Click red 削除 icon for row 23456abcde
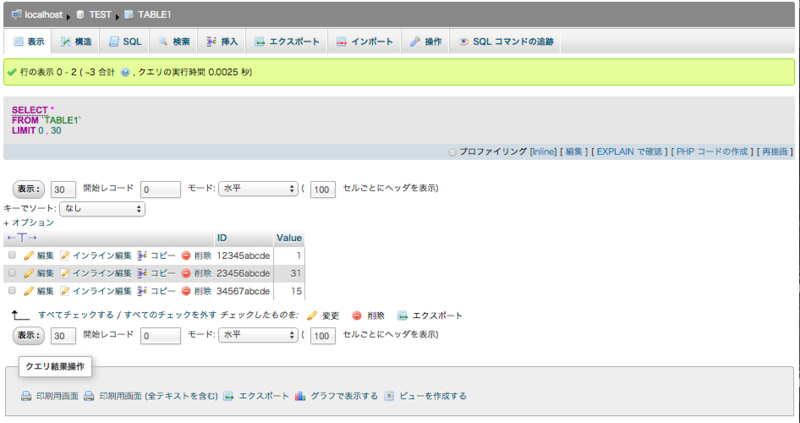The width and height of the screenshot is (800, 423). tap(186, 273)
